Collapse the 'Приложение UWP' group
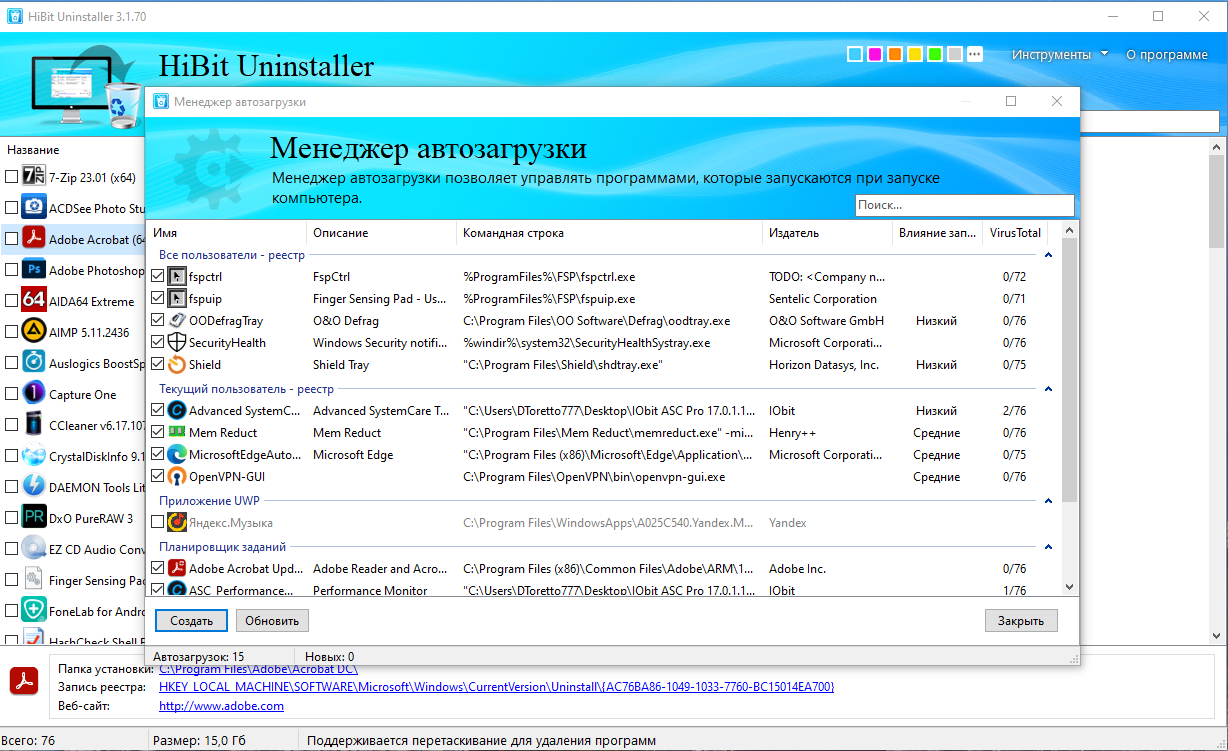This screenshot has height=751, width=1228. click(x=1048, y=501)
